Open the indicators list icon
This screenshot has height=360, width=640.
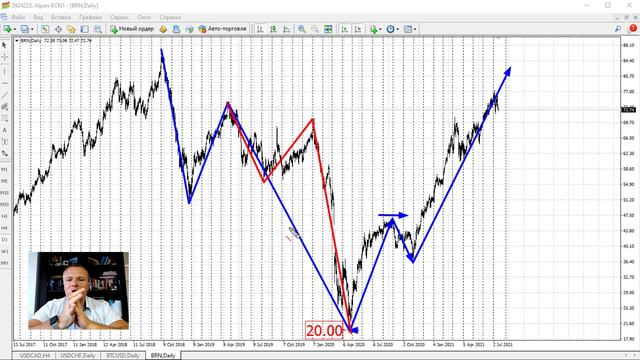[x=373, y=29]
